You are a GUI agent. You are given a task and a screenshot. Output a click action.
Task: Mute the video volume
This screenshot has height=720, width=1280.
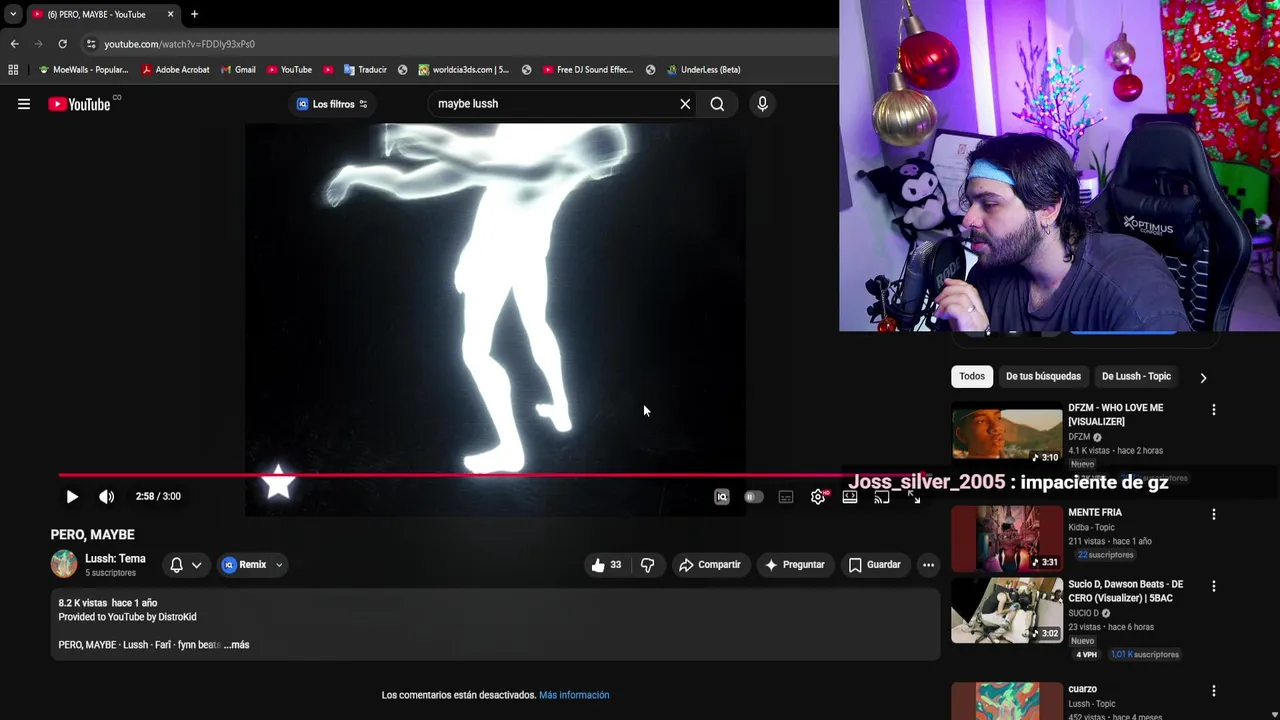pos(107,496)
